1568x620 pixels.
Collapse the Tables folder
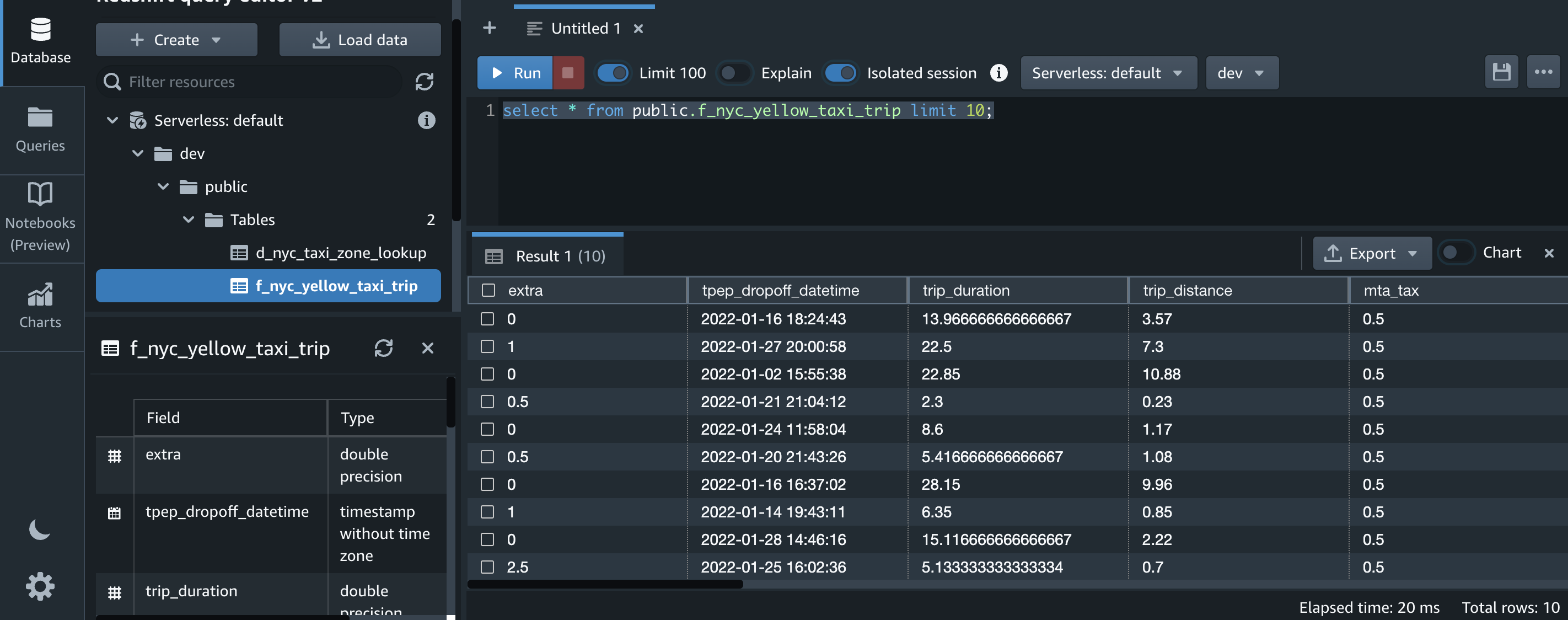point(189,219)
